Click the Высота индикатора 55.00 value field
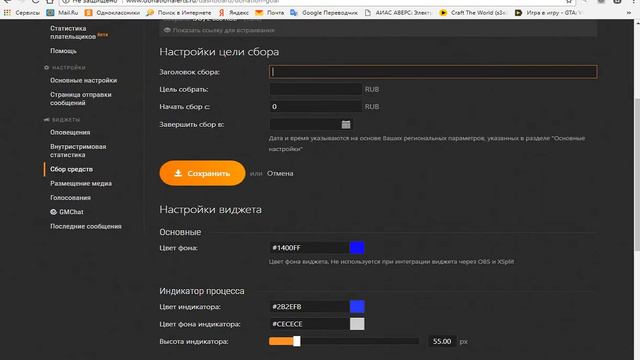This screenshot has width=640, height=360. pyautogui.click(x=442, y=341)
